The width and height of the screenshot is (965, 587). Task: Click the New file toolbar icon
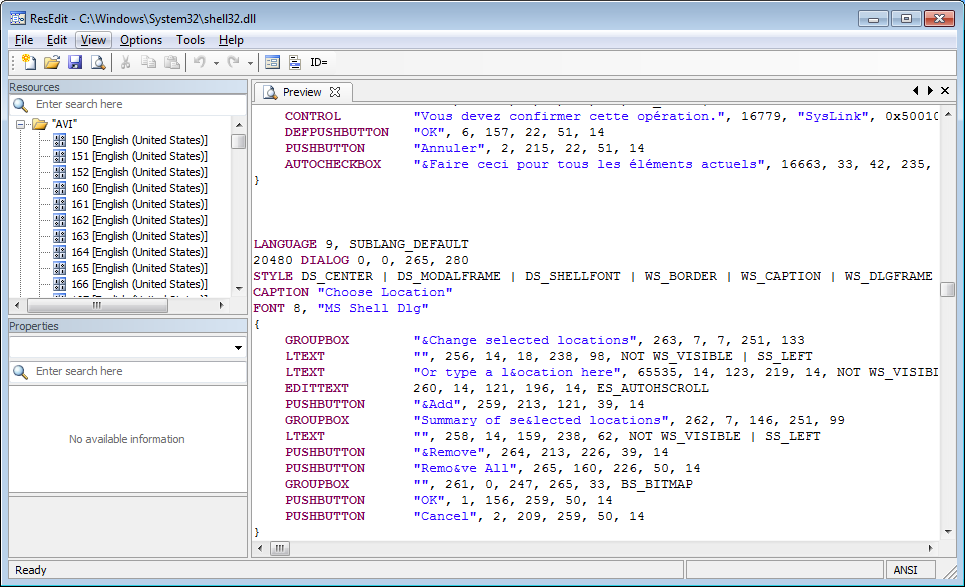coord(28,63)
